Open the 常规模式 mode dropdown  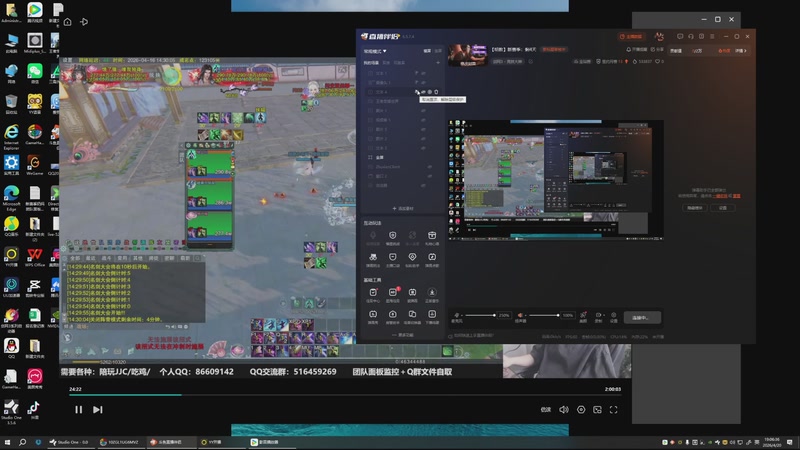pos(375,51)
